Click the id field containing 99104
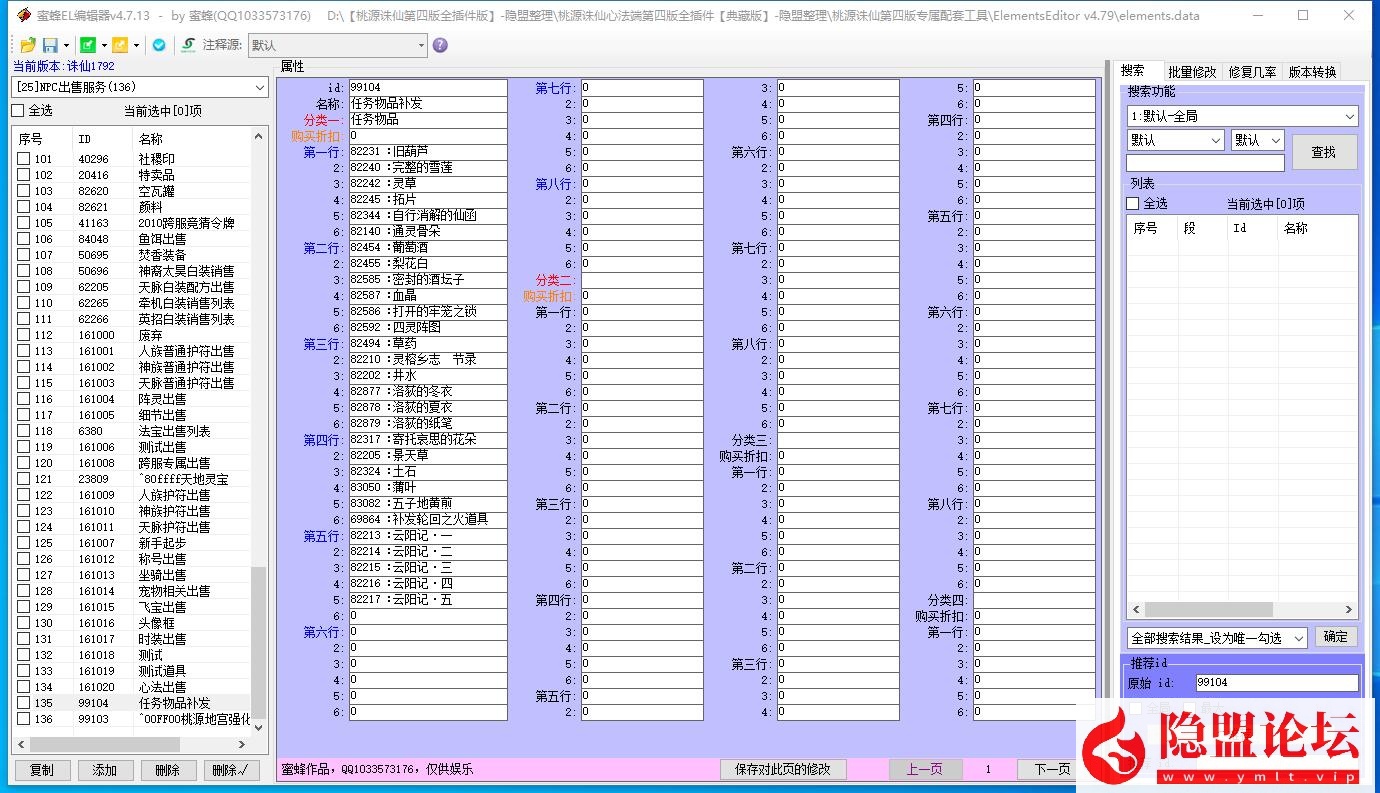Viewport: 1380px width, 793px height. [x=428, y=88]
